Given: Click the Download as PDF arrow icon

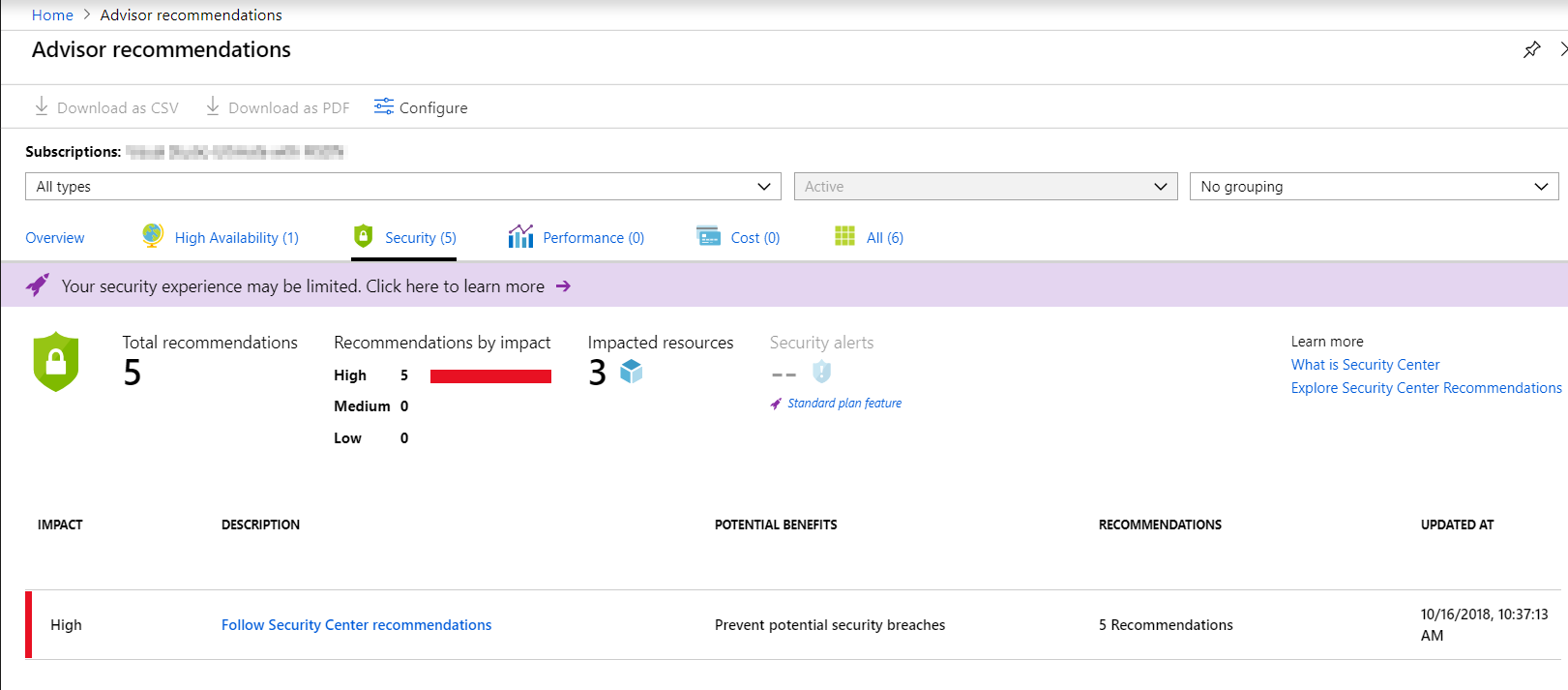Looking at the screenshot, I should [213, 106].
